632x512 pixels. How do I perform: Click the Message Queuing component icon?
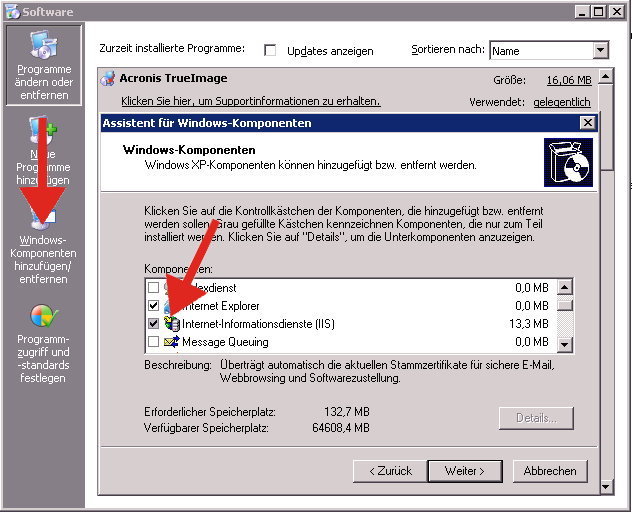tap(171, 343)
